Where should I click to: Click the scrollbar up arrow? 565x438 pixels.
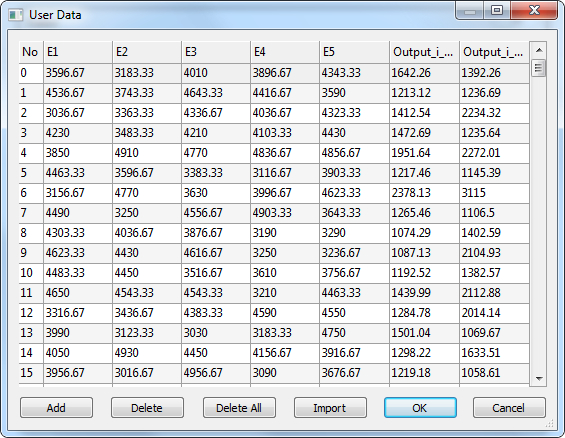(x=539, y=50)
